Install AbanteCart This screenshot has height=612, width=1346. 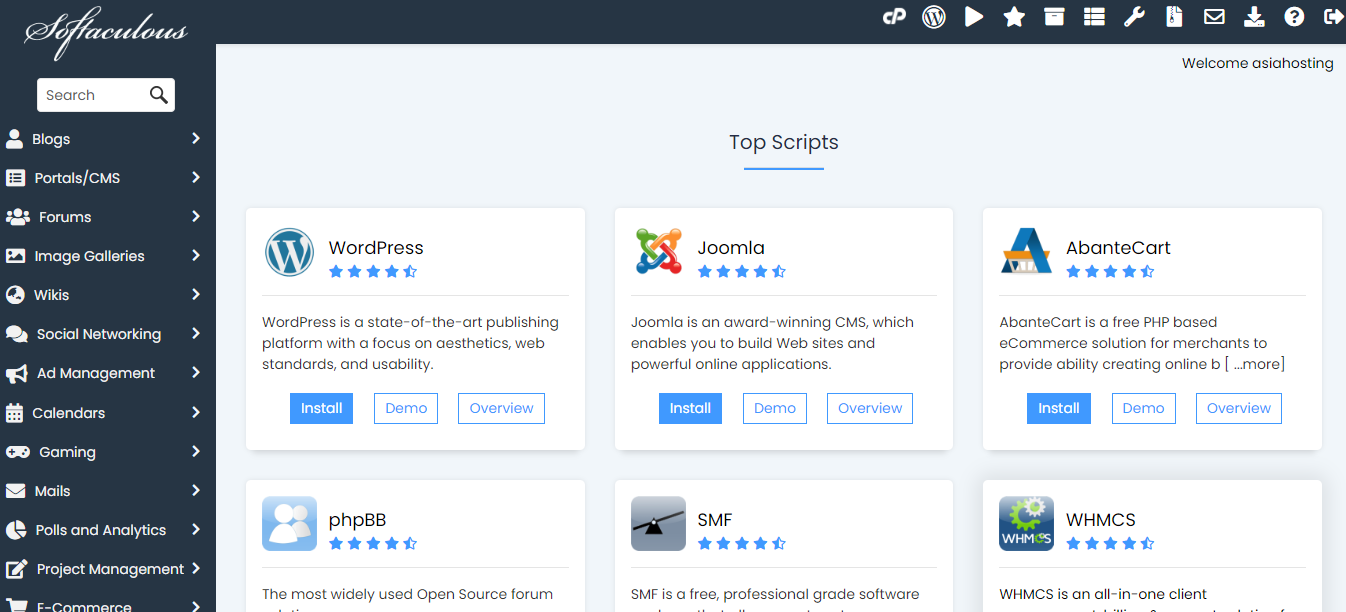[1058, 408]
